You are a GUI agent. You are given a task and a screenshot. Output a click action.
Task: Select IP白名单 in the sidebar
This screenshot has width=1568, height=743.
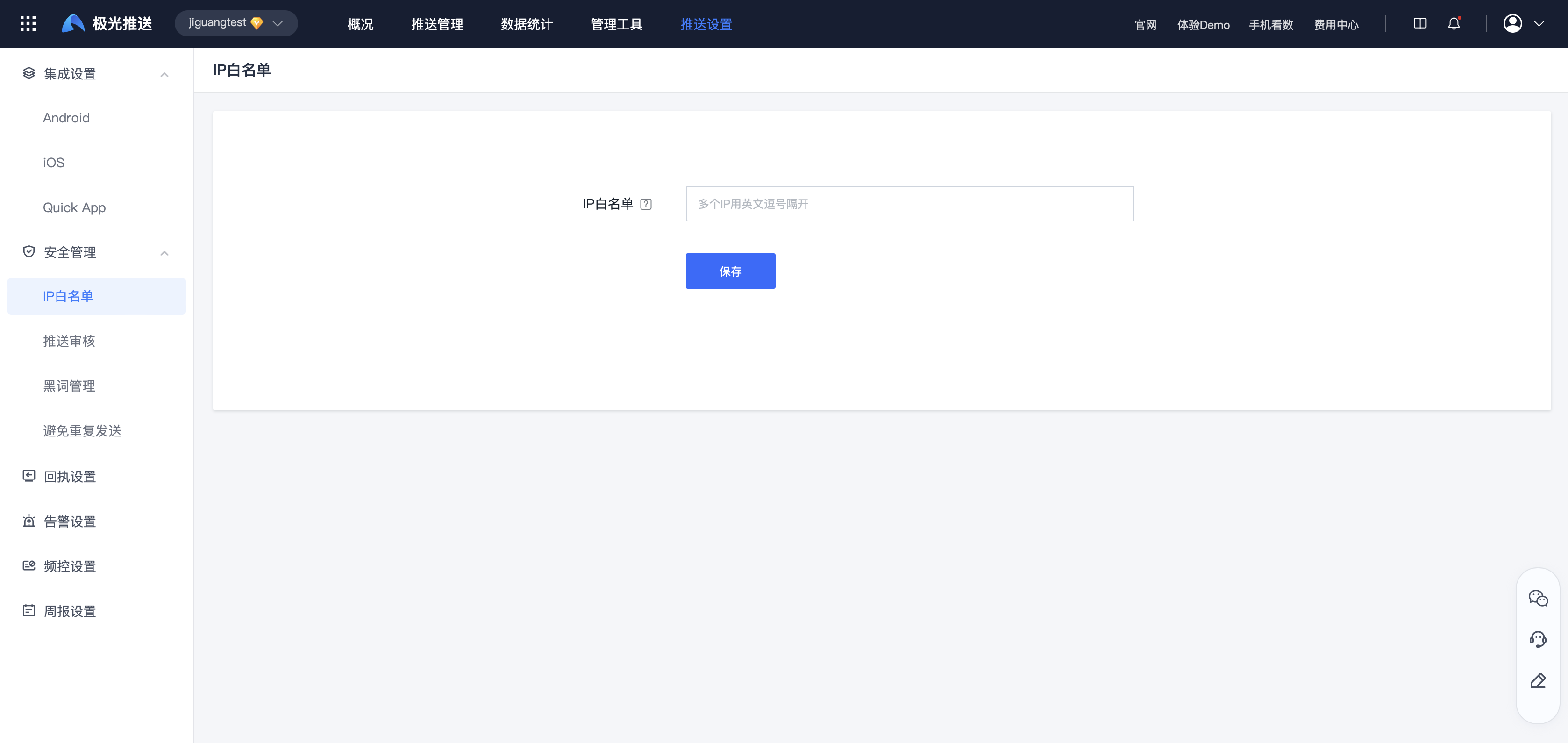97,296
